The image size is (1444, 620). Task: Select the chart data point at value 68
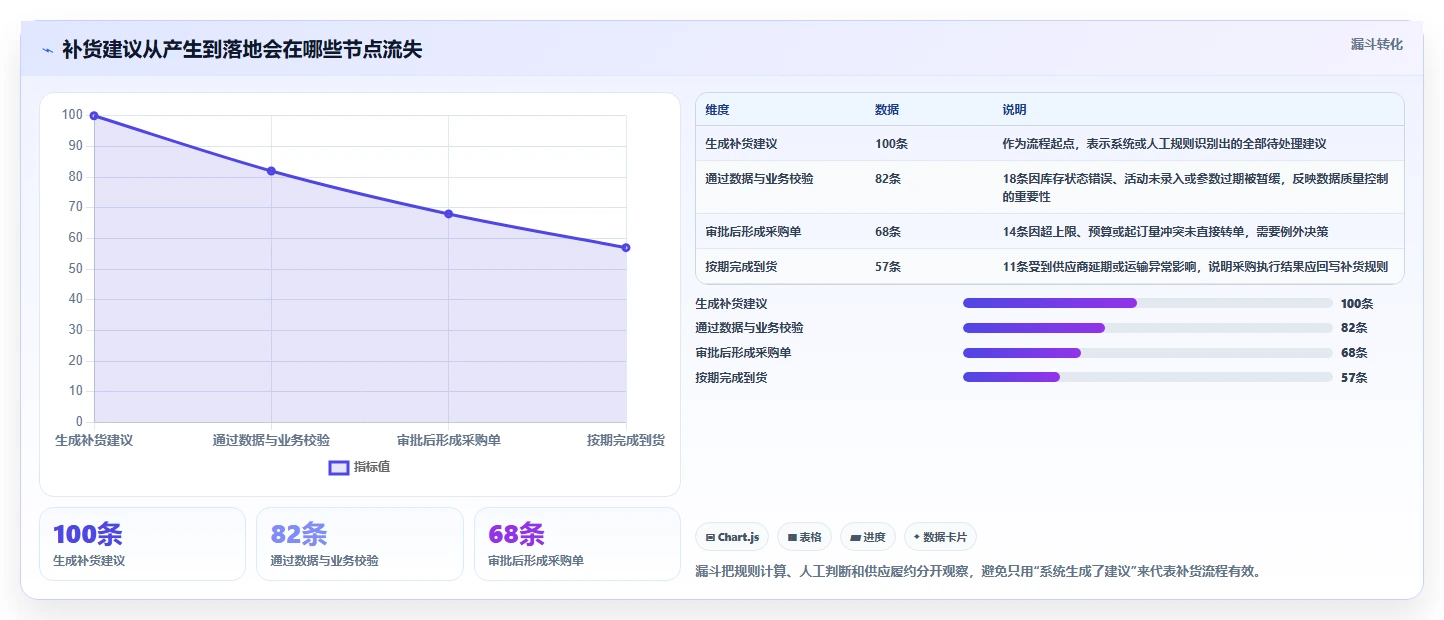pyautogui.click(x=448, y=214)
